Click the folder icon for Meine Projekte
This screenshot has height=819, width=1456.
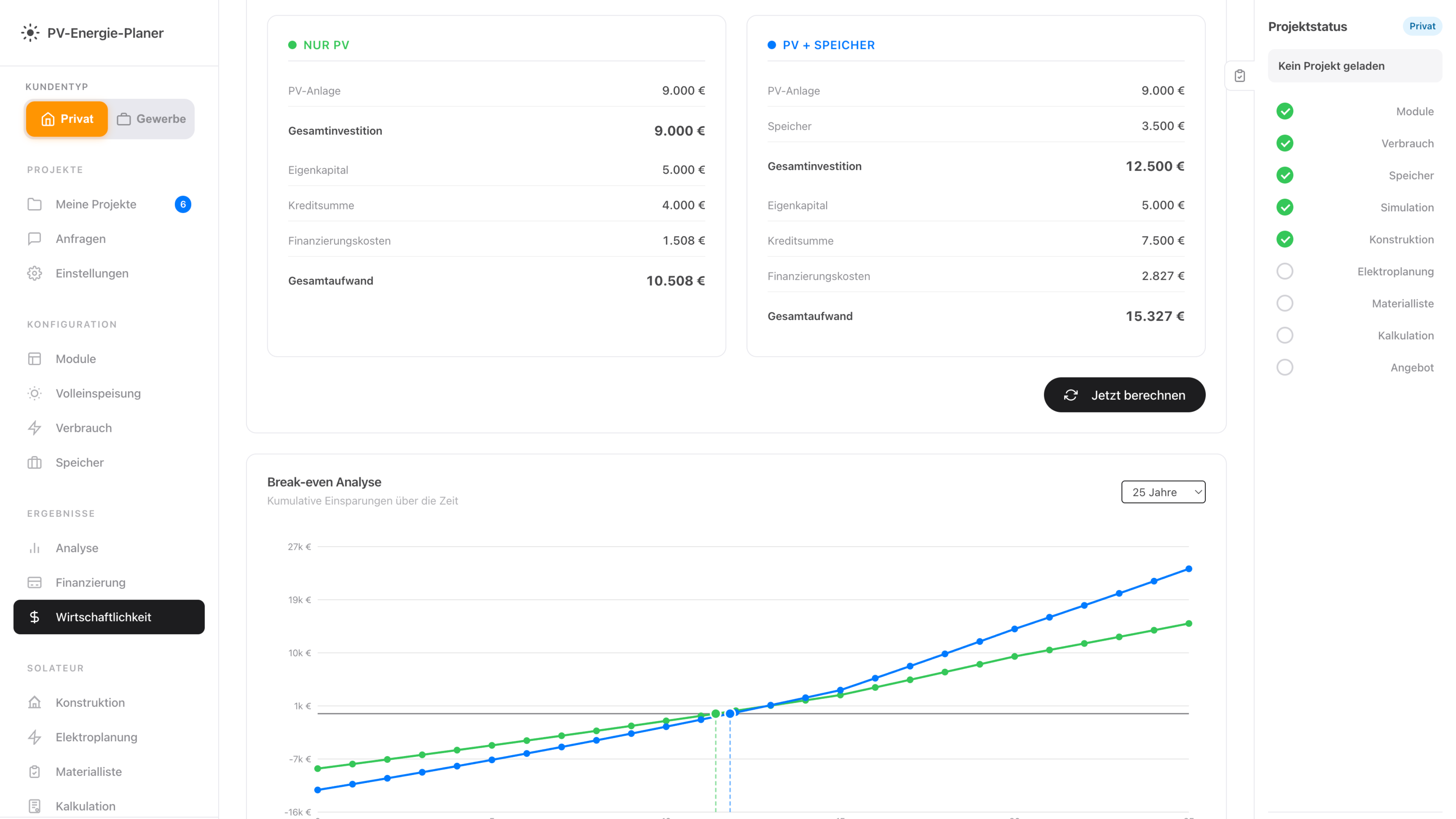(35, 204)
